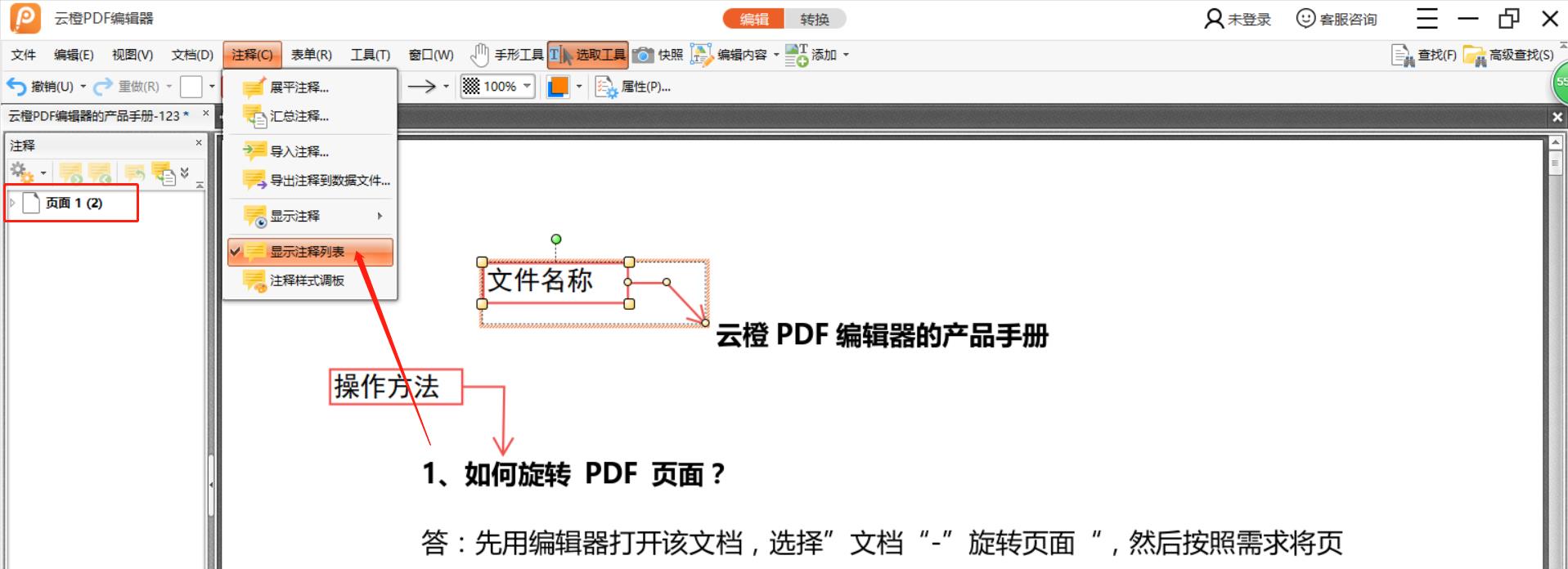Close the 注释 side panel
Screen dimensions: 1568x569
point(199,142)
